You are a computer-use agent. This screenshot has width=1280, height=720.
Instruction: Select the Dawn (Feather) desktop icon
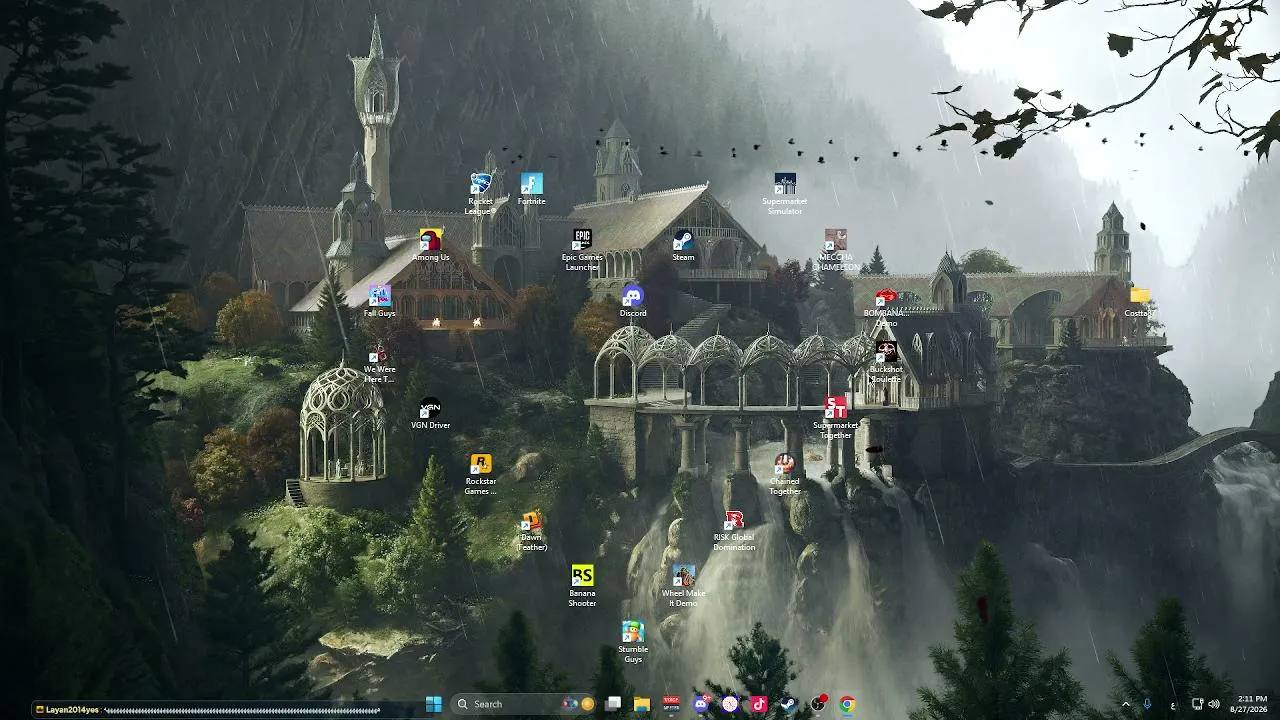tap(532, 530)
